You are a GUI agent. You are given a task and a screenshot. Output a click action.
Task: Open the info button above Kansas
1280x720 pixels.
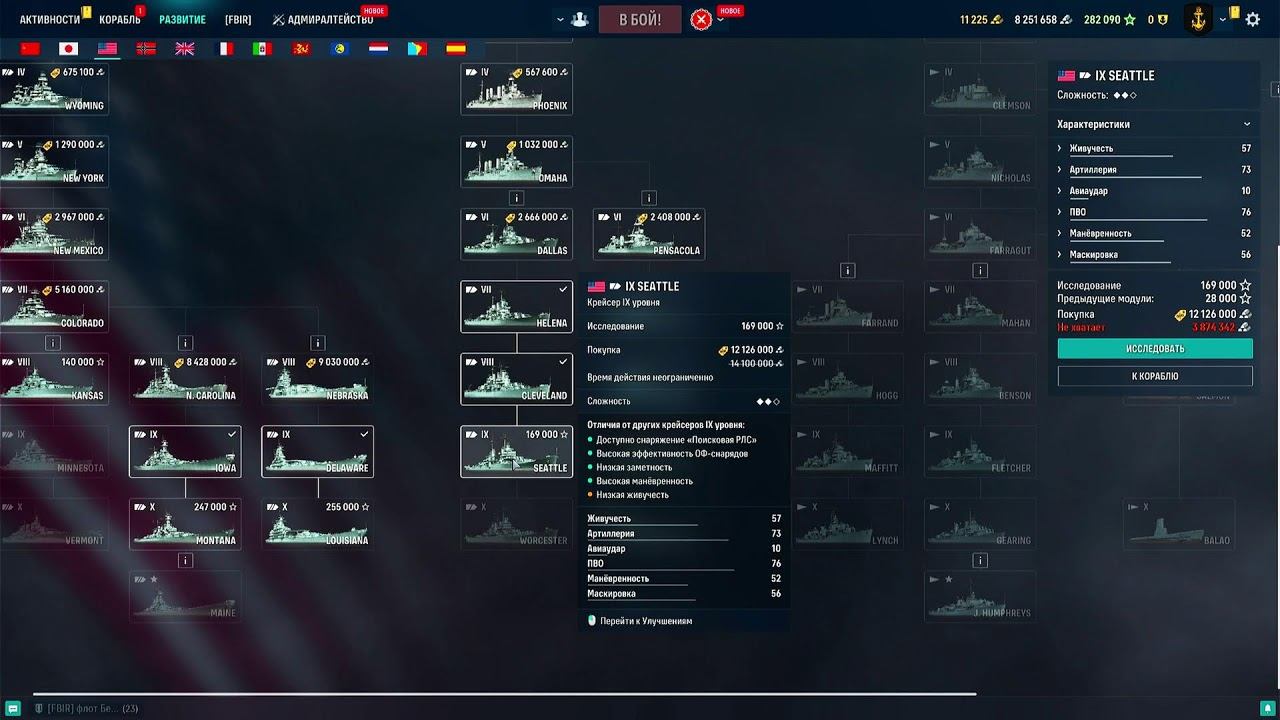pyautogui.click(x=53, y=343)
